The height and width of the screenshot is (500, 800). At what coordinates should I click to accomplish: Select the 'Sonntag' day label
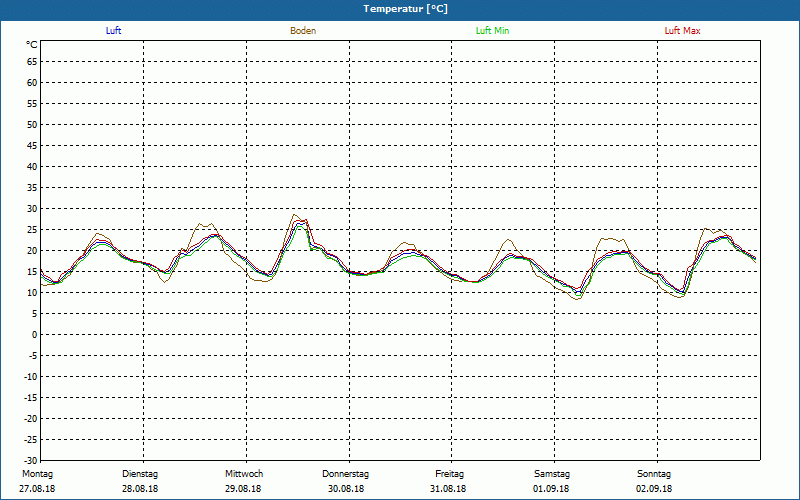654,474
